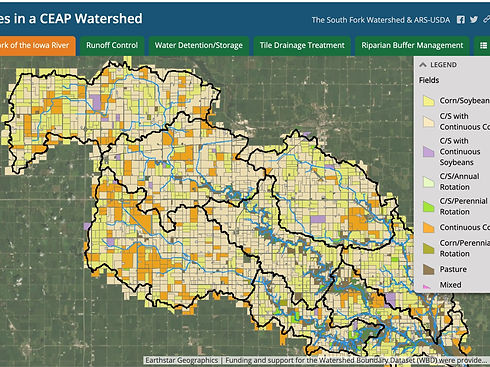490x367 pixels.
Task: Click the Continuous Corn orange legend swatch
Action: pyautogui.click(x=428, y=227)
